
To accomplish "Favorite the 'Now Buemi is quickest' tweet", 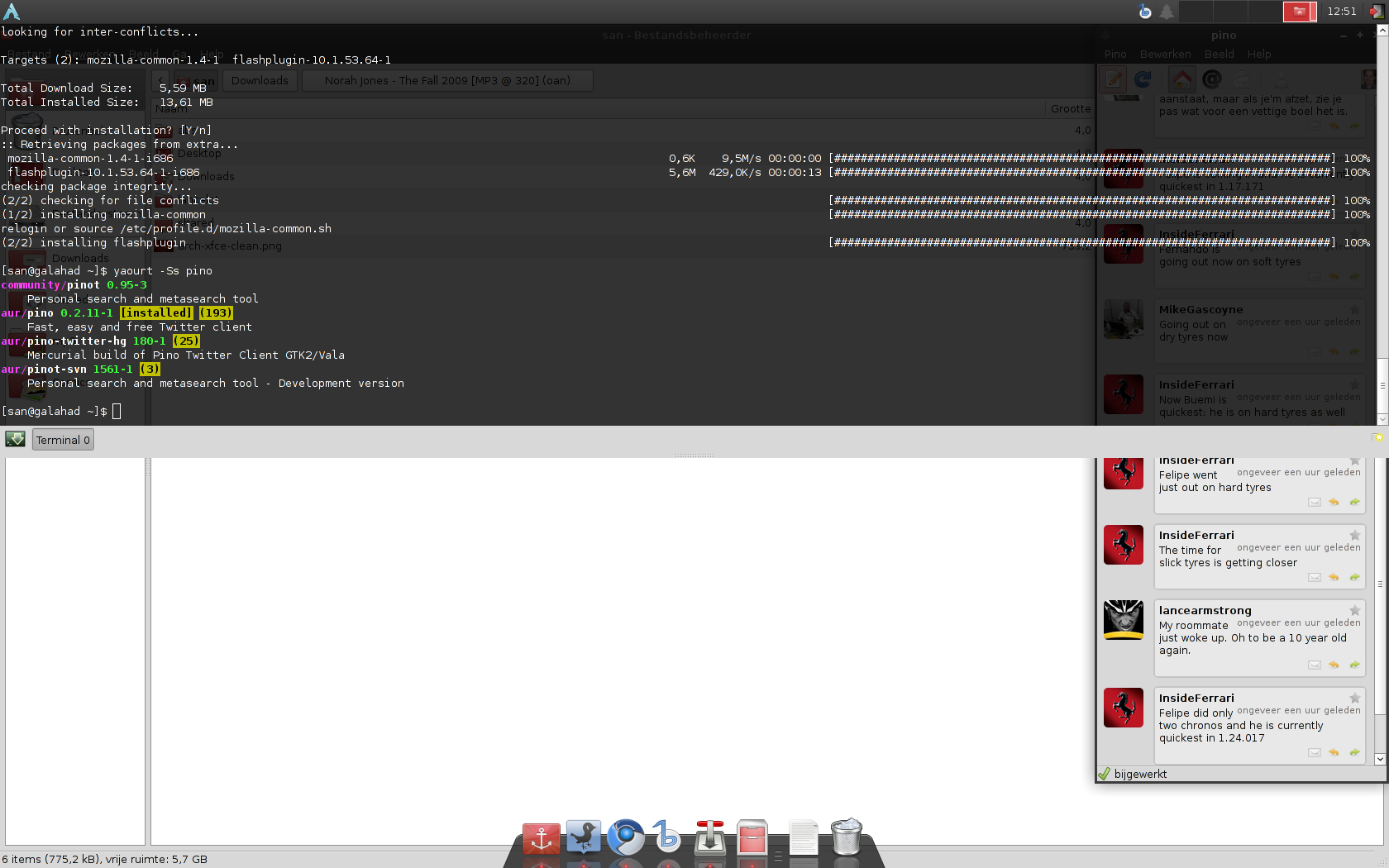I will [1354, 384].
